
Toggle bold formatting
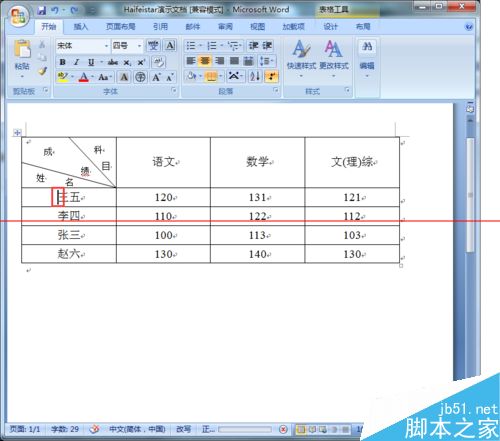tap(62, 62)
